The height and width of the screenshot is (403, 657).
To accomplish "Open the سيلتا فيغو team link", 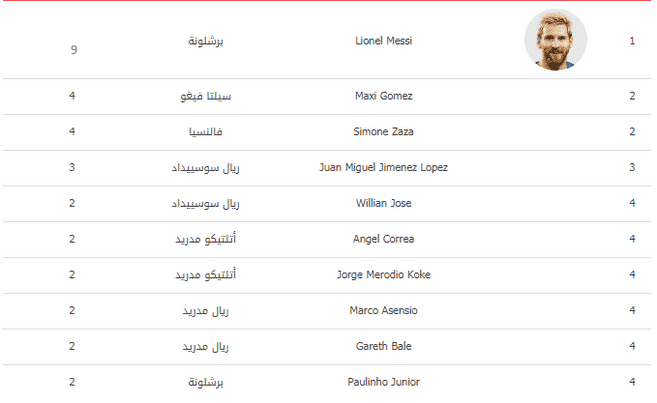I will pos(206,96).
